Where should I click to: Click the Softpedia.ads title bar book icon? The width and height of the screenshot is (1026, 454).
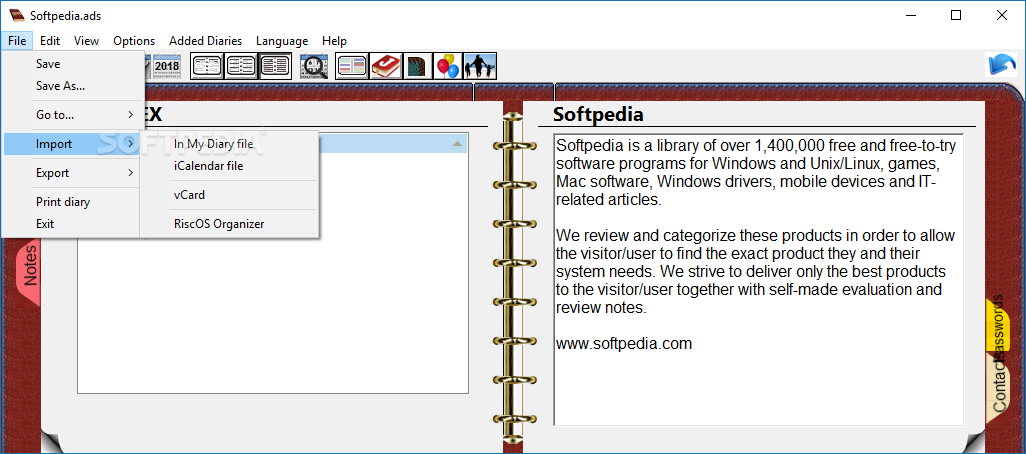tap(17, 15)
